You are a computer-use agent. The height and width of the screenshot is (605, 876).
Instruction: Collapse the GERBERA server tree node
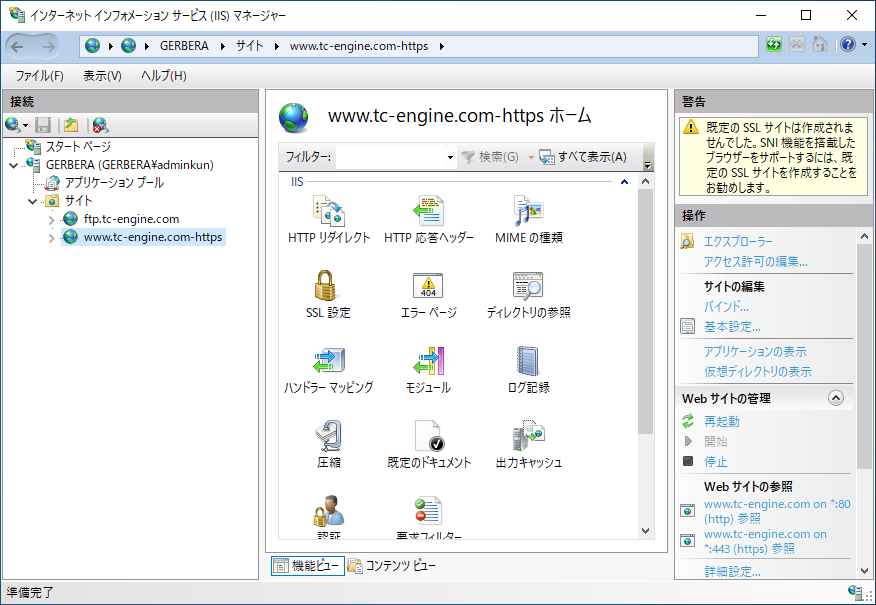pyautogui.click(x=14, y=165)
